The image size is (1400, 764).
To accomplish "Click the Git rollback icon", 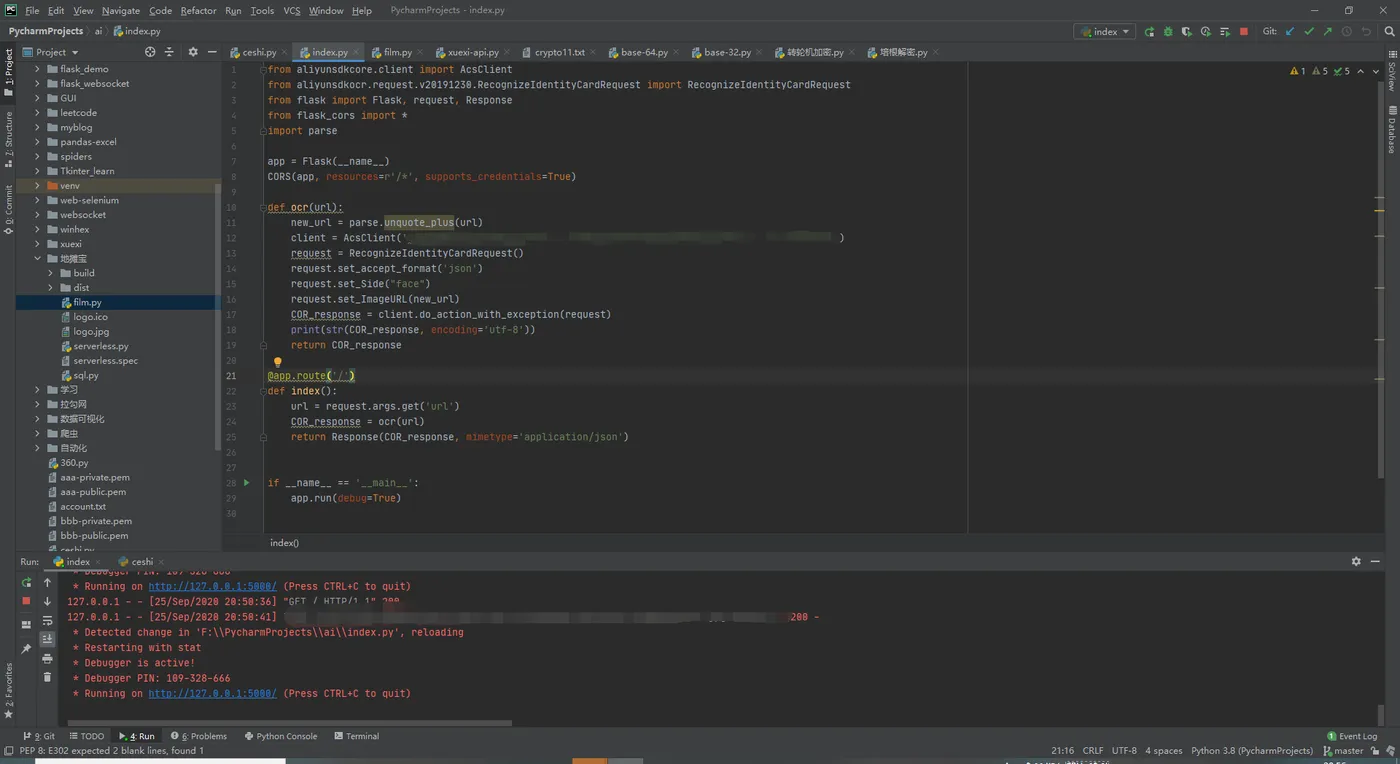I will coord(1366,31).
